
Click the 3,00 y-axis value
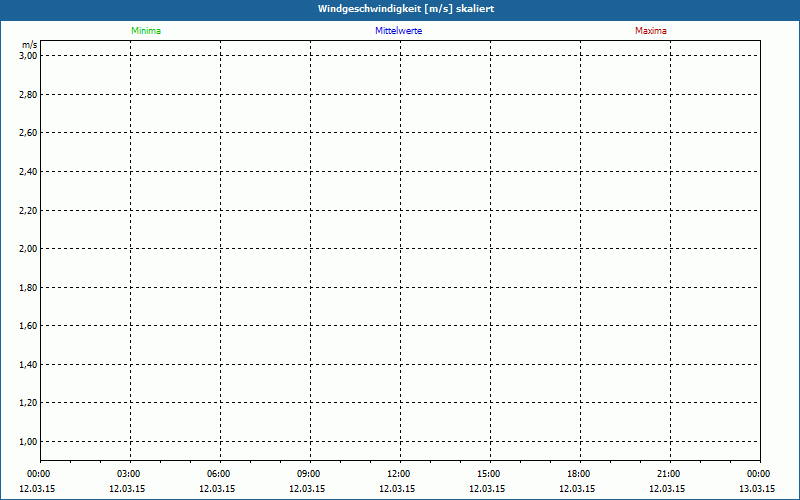point(28,56)
